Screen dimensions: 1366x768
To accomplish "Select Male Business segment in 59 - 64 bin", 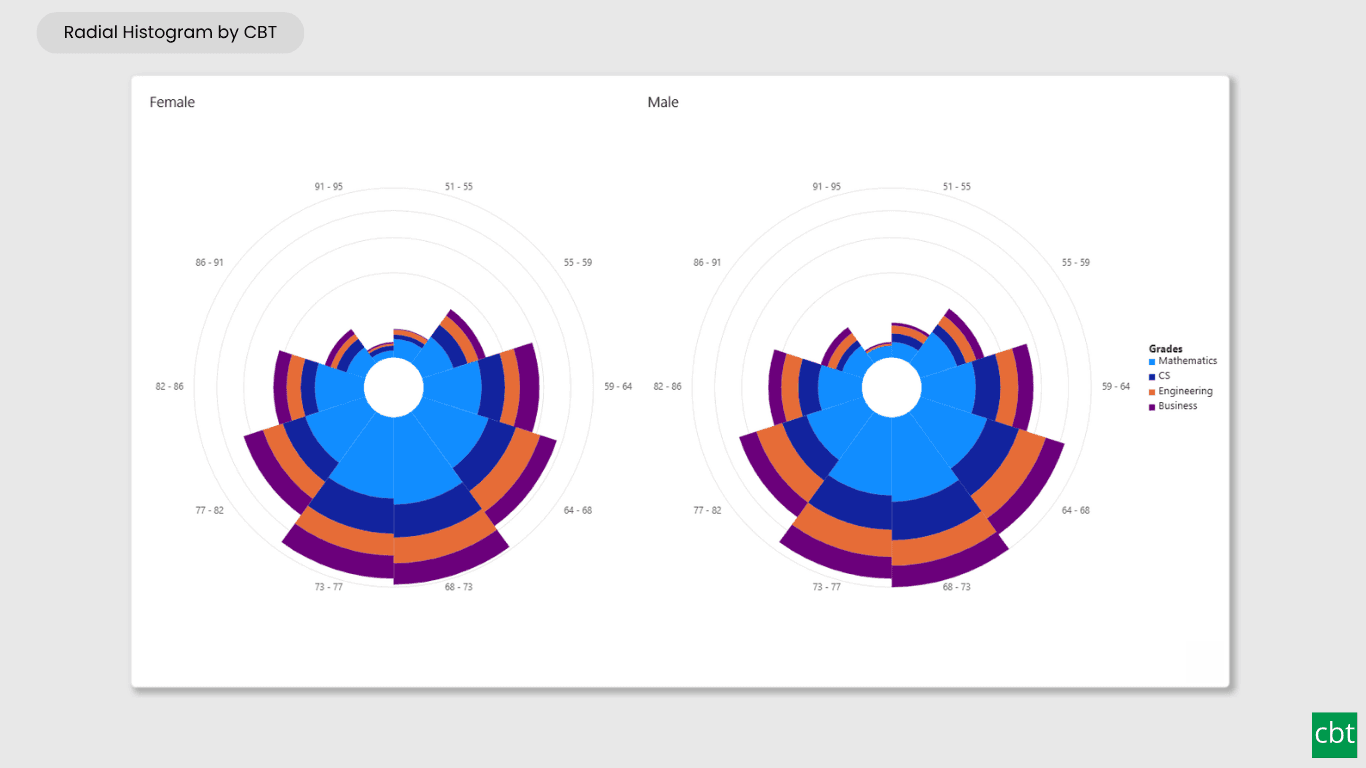I will click(1024, 388).
